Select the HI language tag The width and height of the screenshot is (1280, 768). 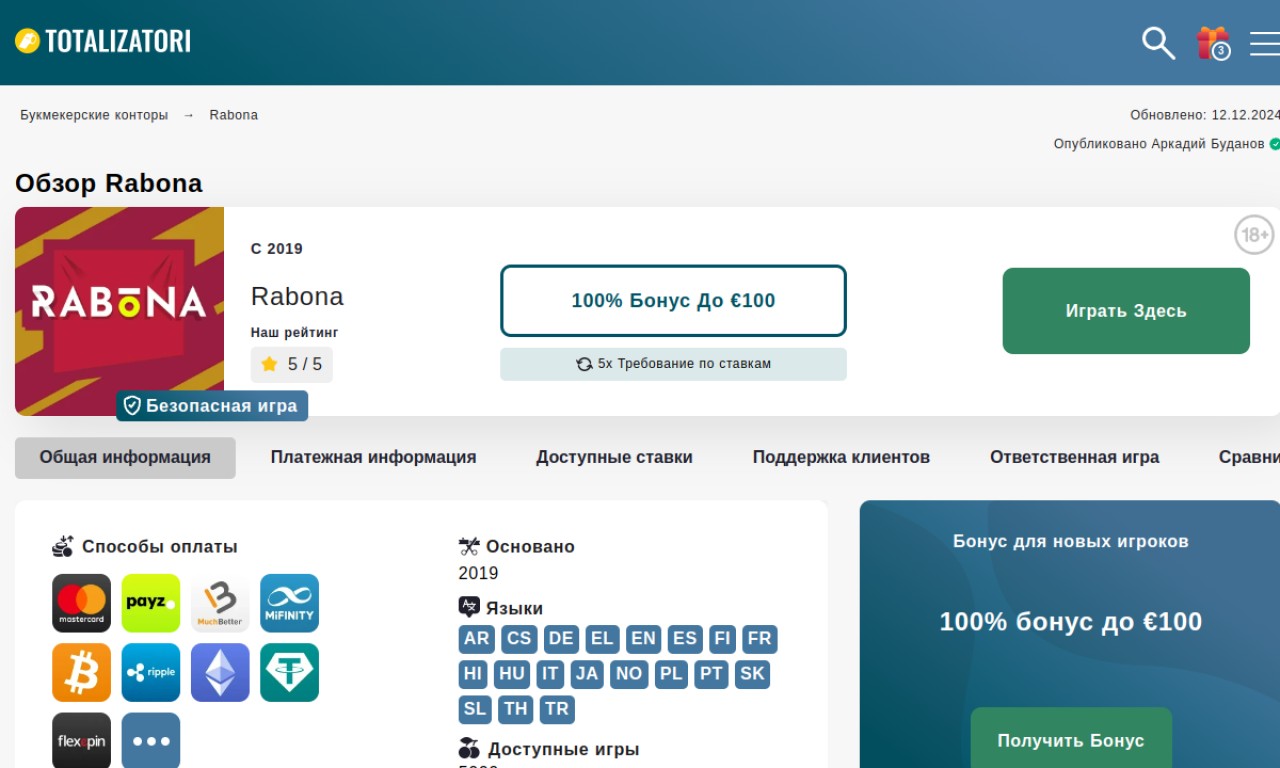[473, 674]
